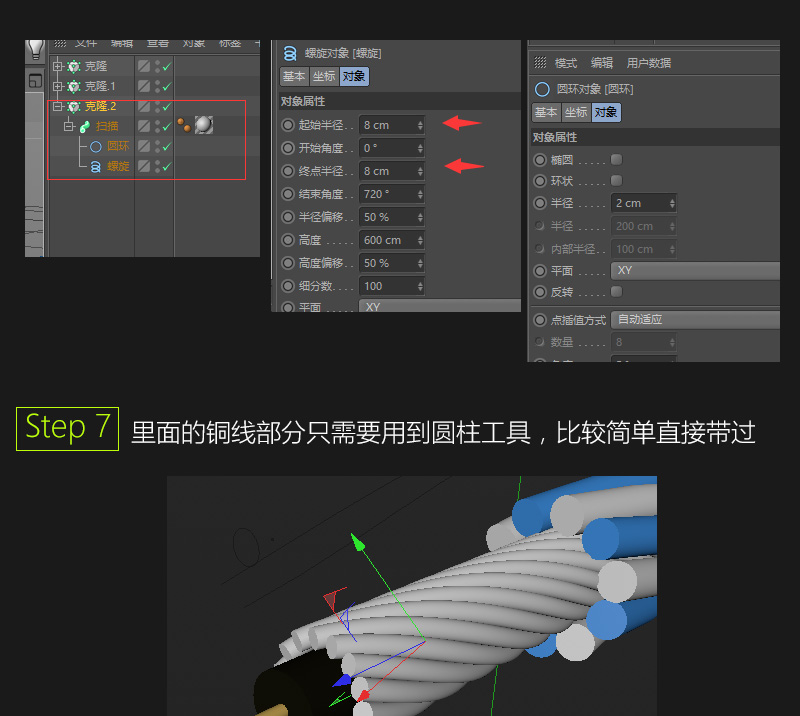800x716 pixels.
Task: Click the 螺旋 helix spline icon in tree
Action: click(96, 167)
